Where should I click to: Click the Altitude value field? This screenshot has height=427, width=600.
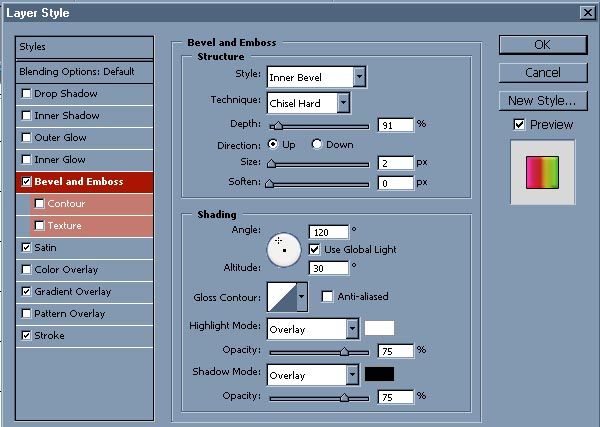[x=329, y=268]
